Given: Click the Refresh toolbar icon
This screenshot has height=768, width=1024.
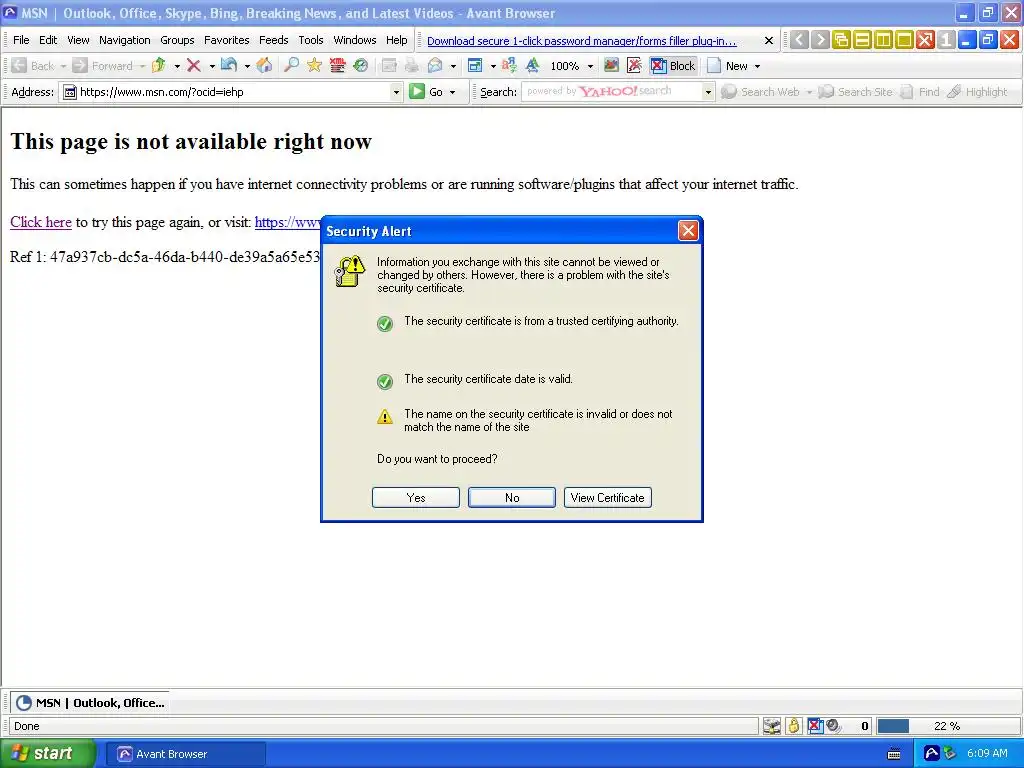Looking at the screenshot, I should (x=229, y=65).
